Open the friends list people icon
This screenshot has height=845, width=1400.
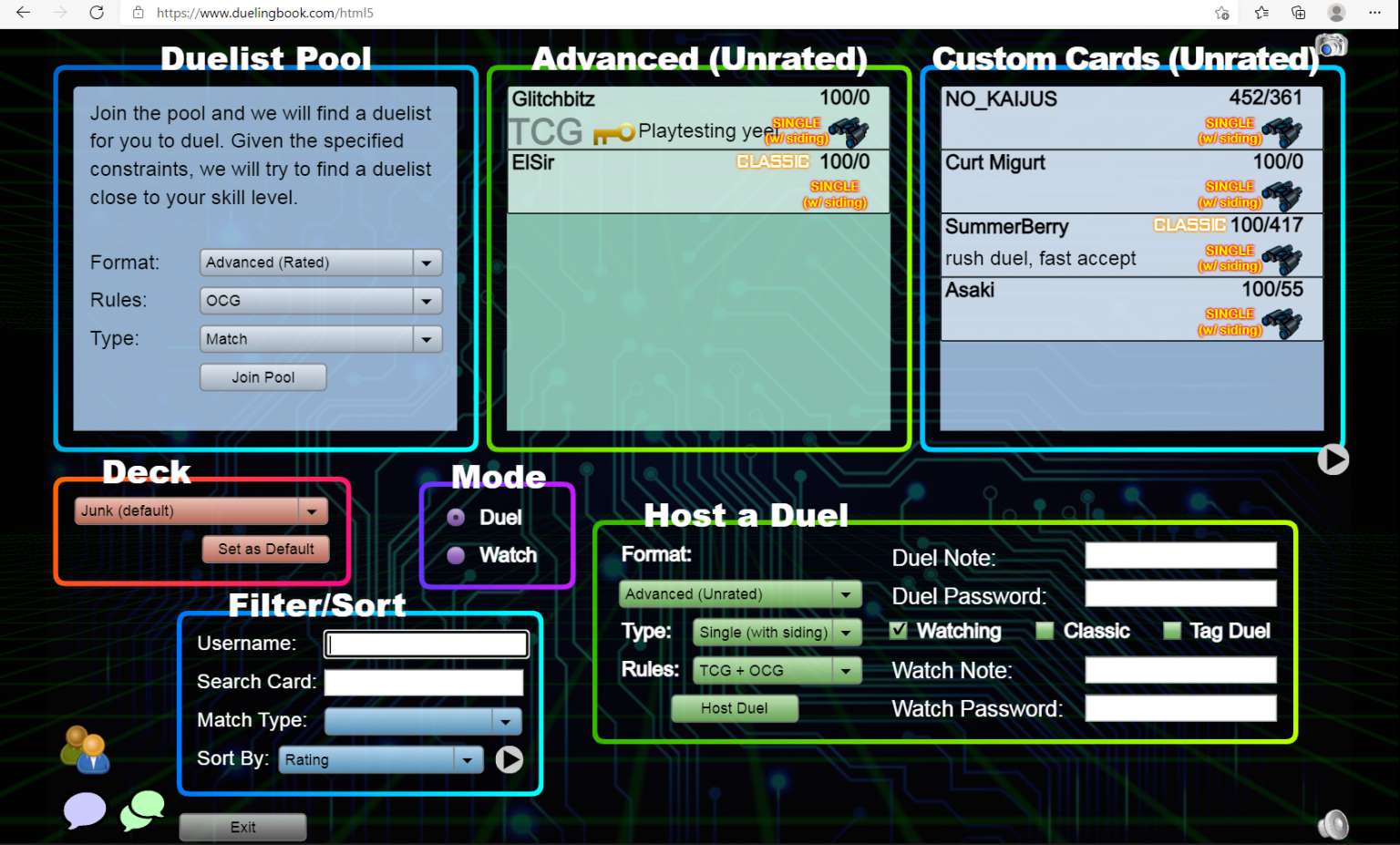(x=85, y=749)
